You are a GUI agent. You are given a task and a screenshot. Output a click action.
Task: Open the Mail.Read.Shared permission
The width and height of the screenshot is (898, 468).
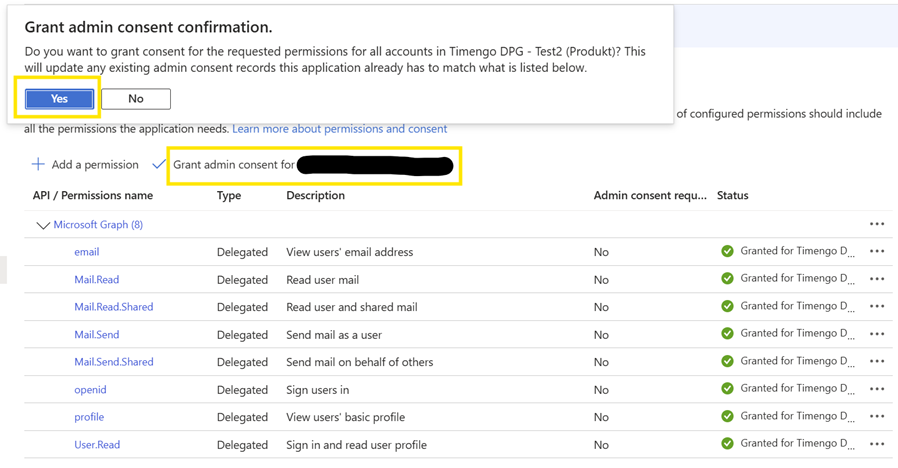coord(114,307)
